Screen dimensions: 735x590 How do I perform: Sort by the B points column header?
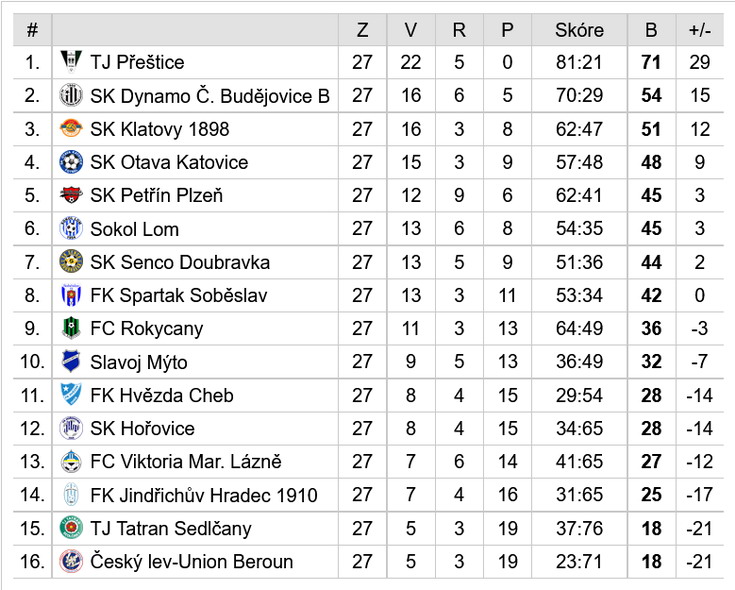coord(651,30)
